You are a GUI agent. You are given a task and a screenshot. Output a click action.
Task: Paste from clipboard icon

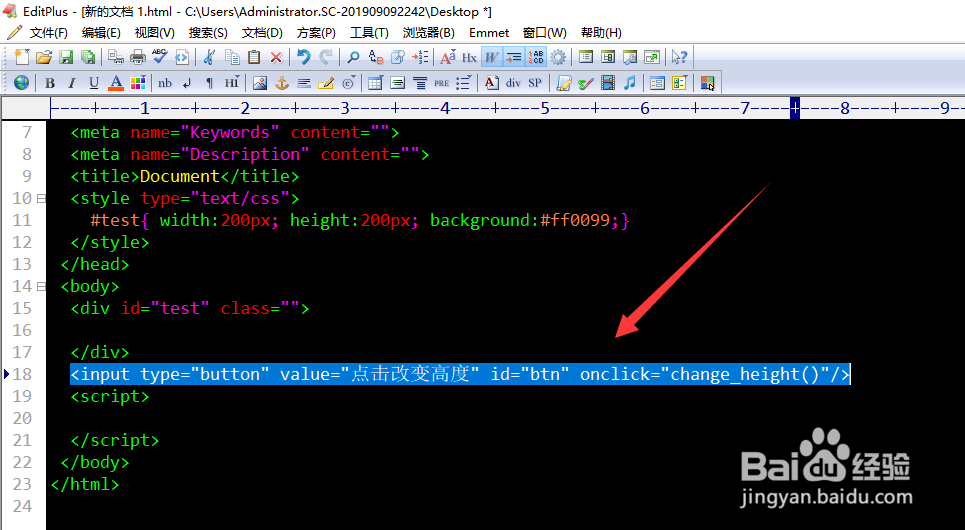pos(254,57)
